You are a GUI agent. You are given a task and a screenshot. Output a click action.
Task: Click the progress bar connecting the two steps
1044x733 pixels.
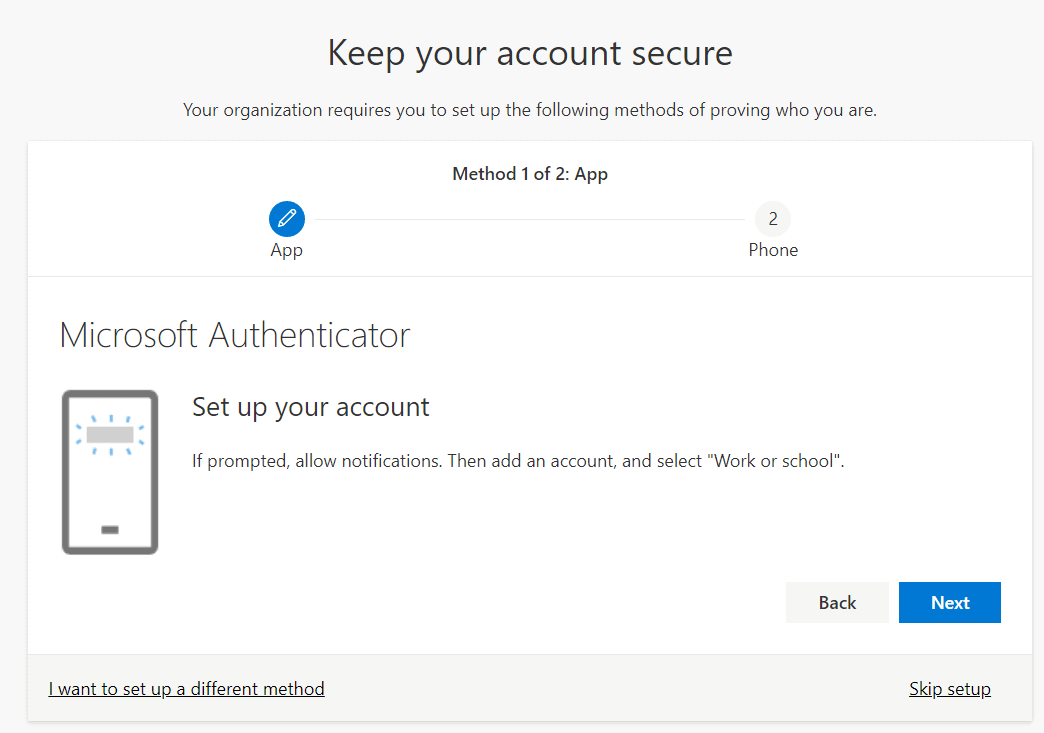click(x=529, y=218)
